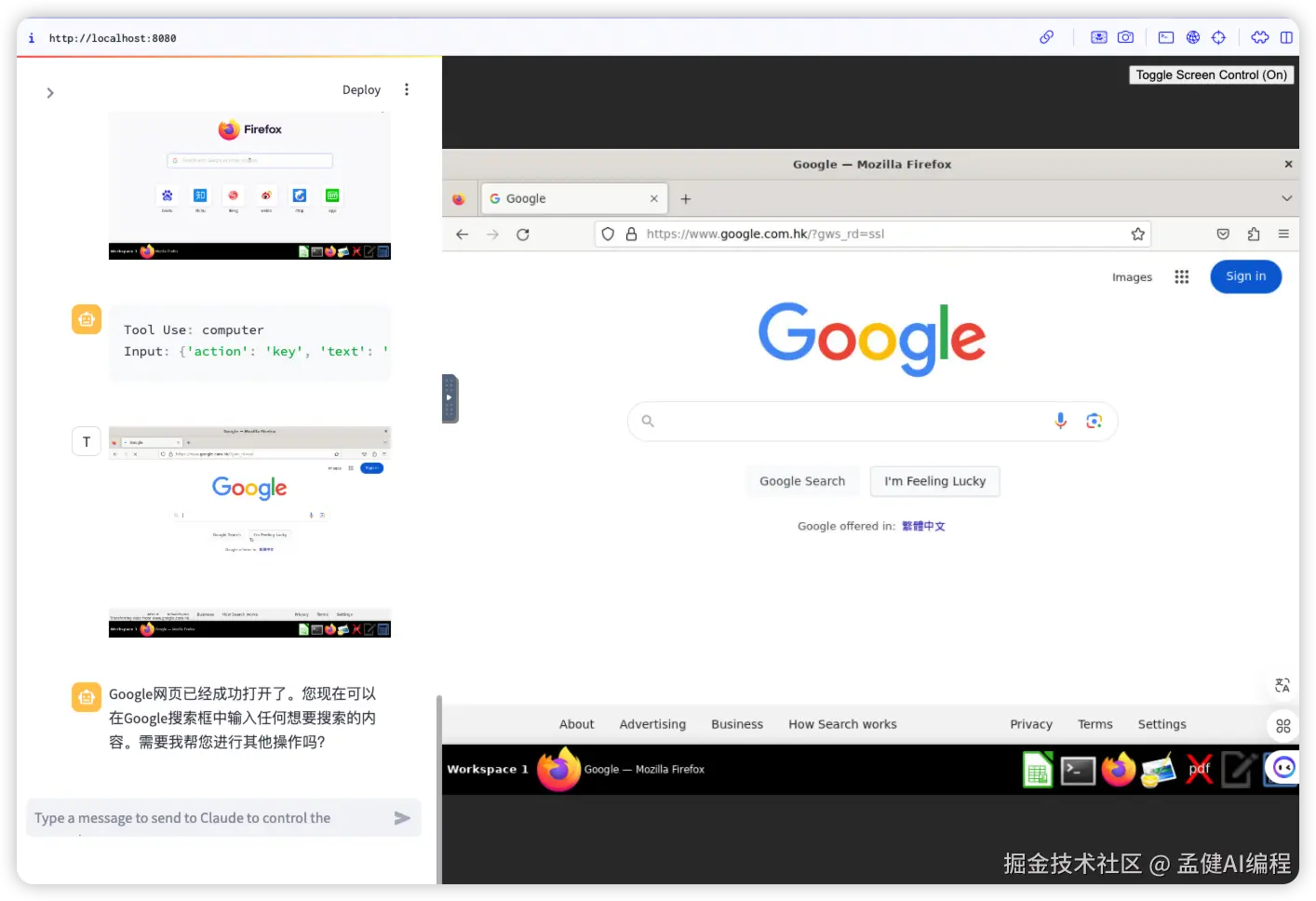Reload the page with the Firefox refresh icon
This screenshot has width=1316, height=901.
click(523, 235)
